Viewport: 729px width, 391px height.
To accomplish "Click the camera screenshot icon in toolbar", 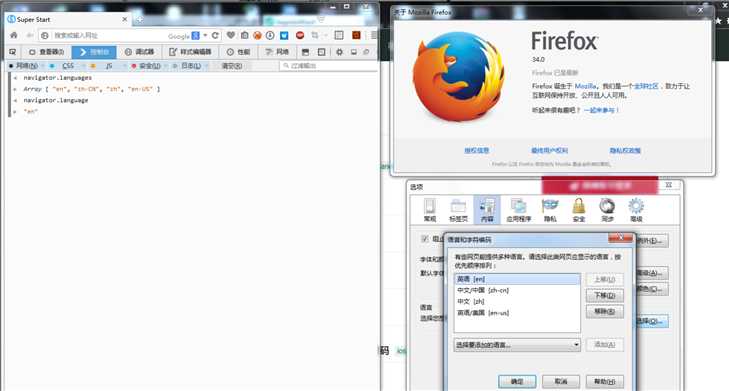I will [x=244, y=35].
